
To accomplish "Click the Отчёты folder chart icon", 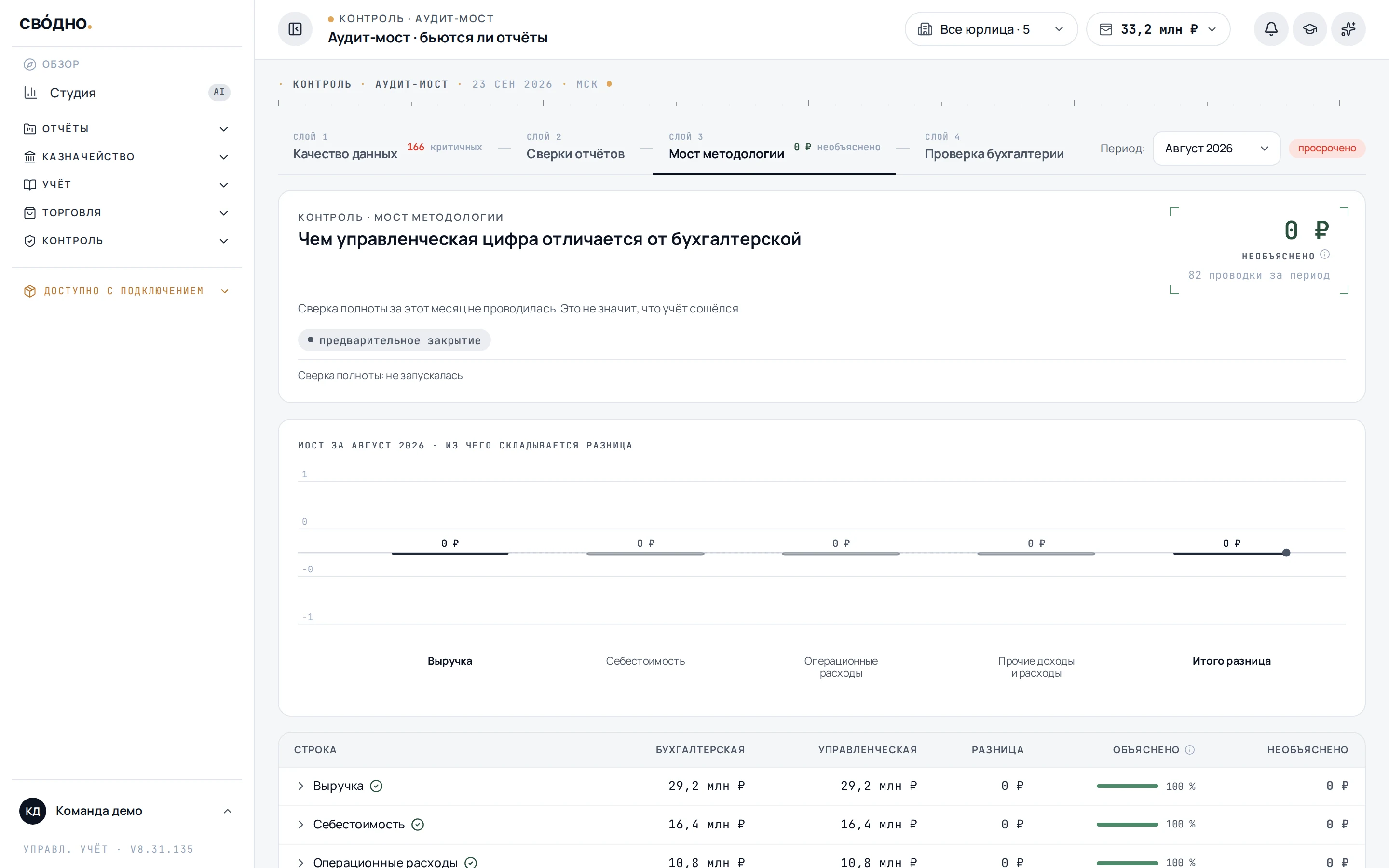I will click(x=30, y=129).
